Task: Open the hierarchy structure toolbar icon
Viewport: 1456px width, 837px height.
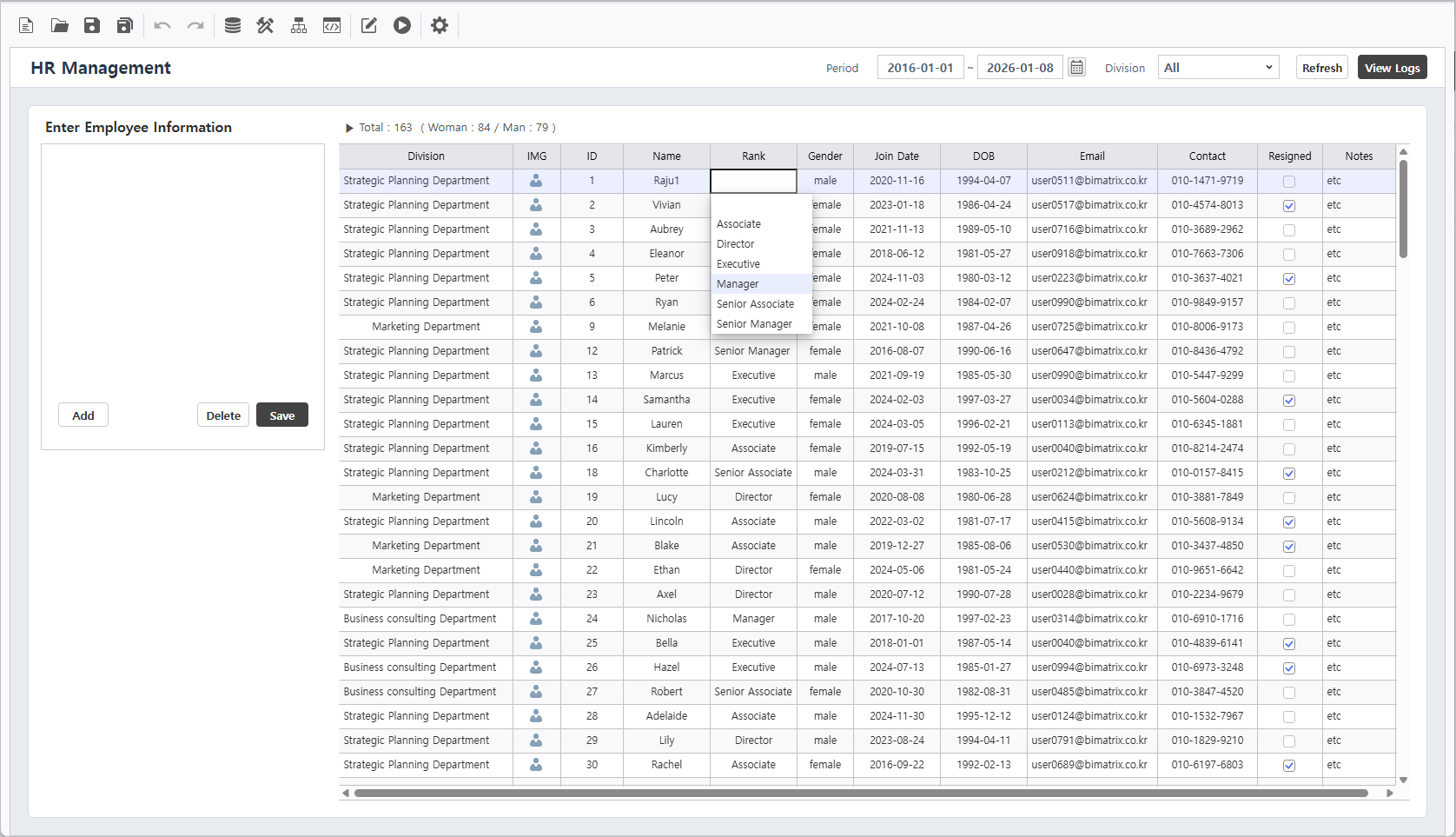Action: tap(299, 25)
